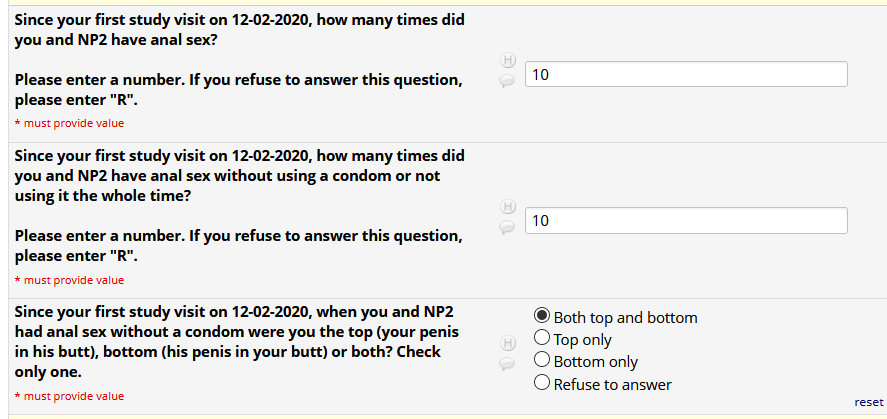Screen dimensions: 887x419
Task: Click the "Both top and bottom" label text
Action: (625, 318)
